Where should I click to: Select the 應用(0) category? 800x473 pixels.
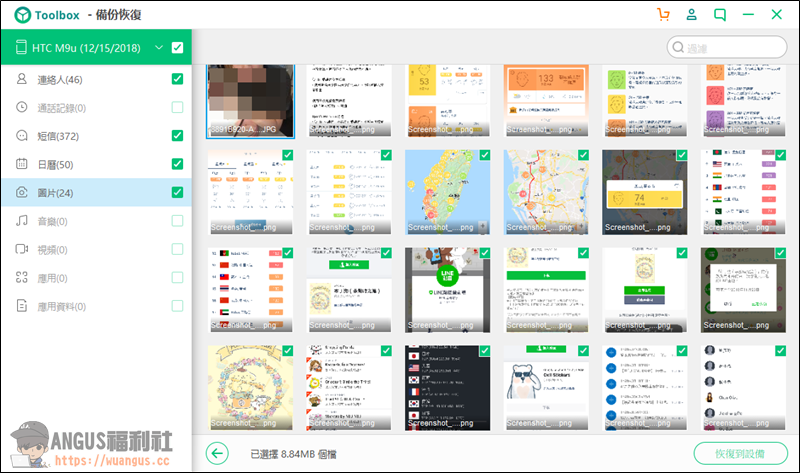coord(96,278)
